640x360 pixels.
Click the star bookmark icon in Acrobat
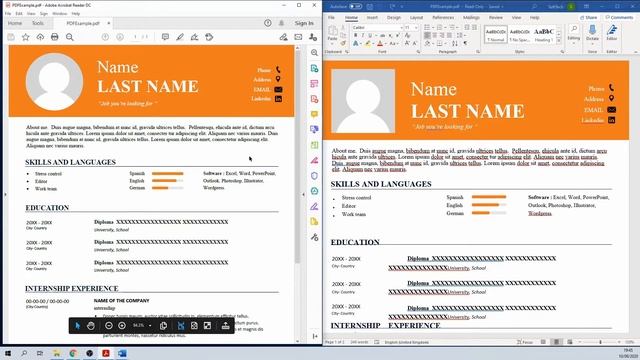tap(25, 37)
